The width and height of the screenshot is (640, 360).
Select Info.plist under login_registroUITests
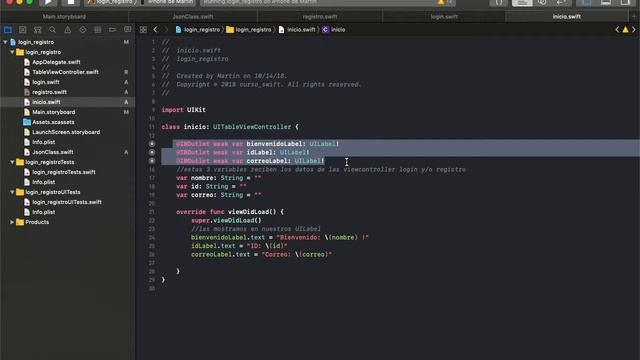click(x=43, y=212)
